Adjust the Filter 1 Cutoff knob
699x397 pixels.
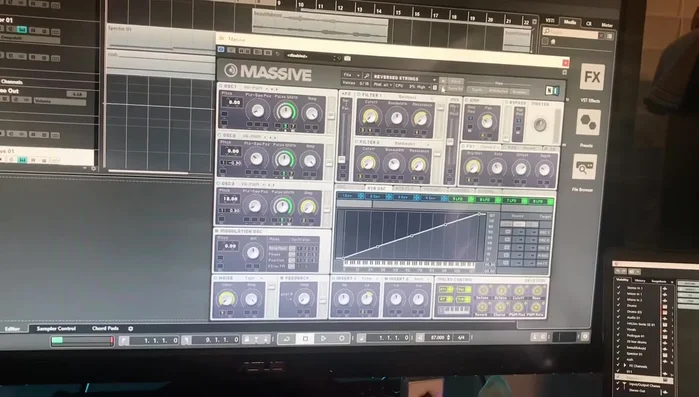tap(370, 116)
